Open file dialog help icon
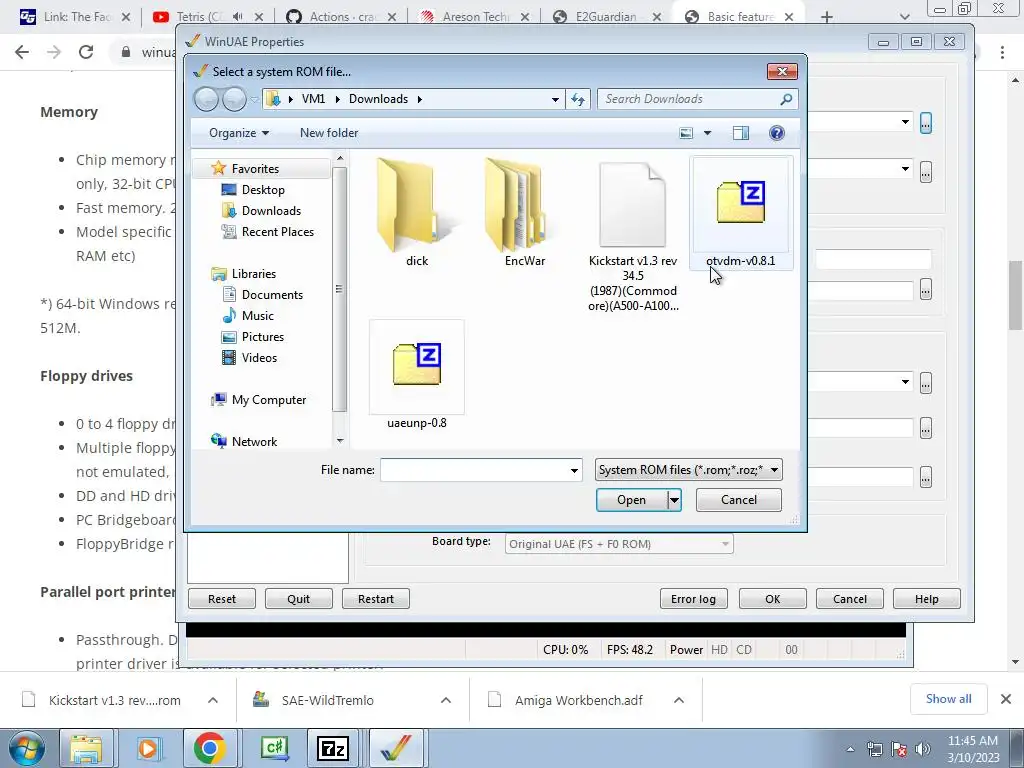The height and width of the screenshot is (768, 1024). pyautogui.click(x=776, y=133)
